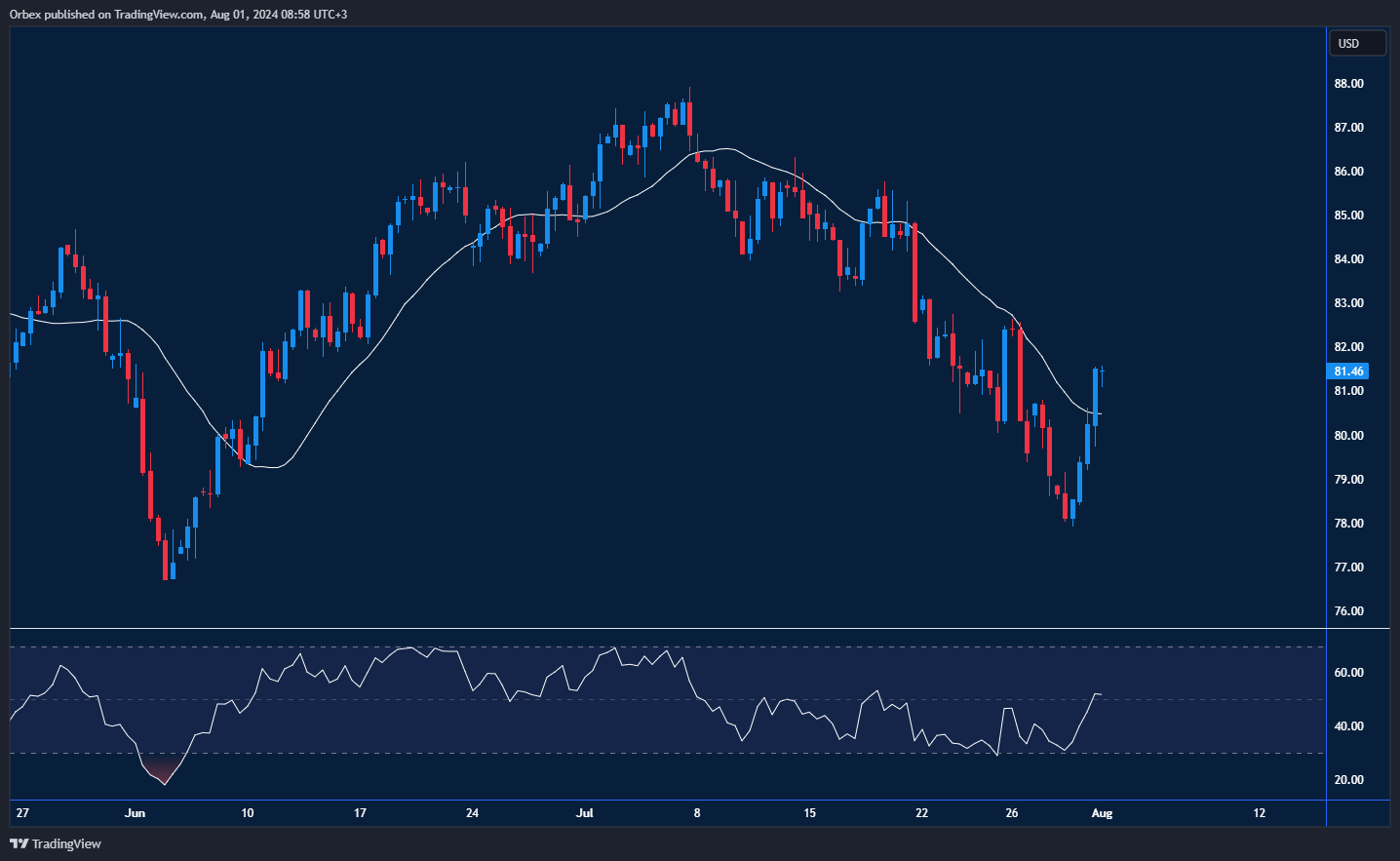Click the time axis label 26
Viewport: 1400px width, 861px height.
point(1012,813)
